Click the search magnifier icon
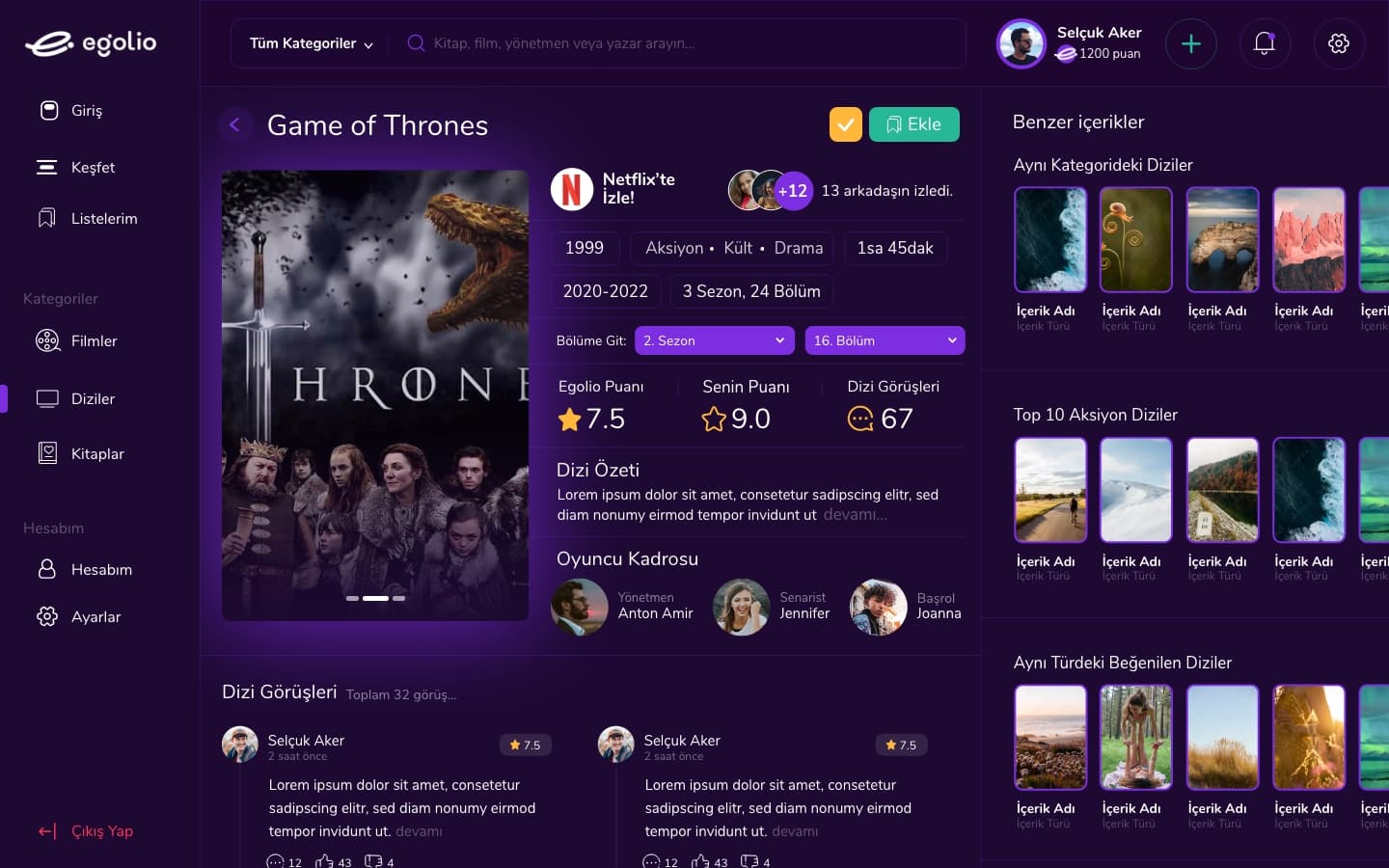1389x868 pixels. pyautogui.click(x=416, y=43)
